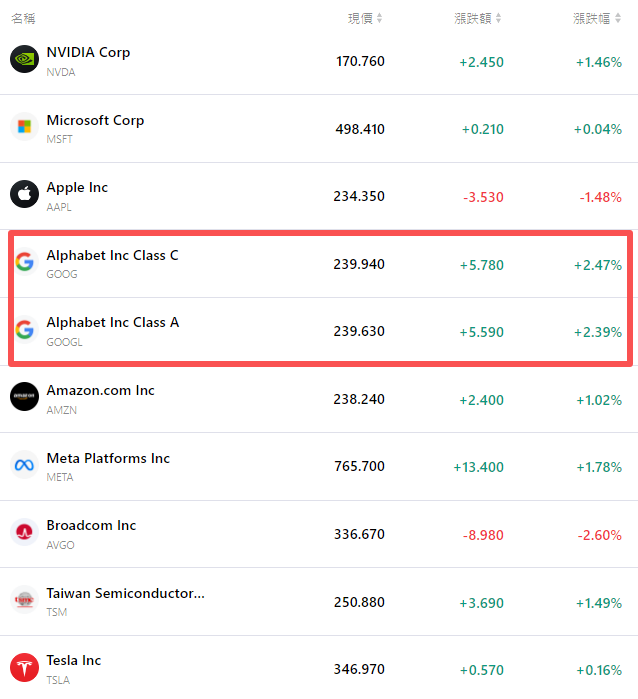Open the Microsoft Corp stock link

point(95,120)
